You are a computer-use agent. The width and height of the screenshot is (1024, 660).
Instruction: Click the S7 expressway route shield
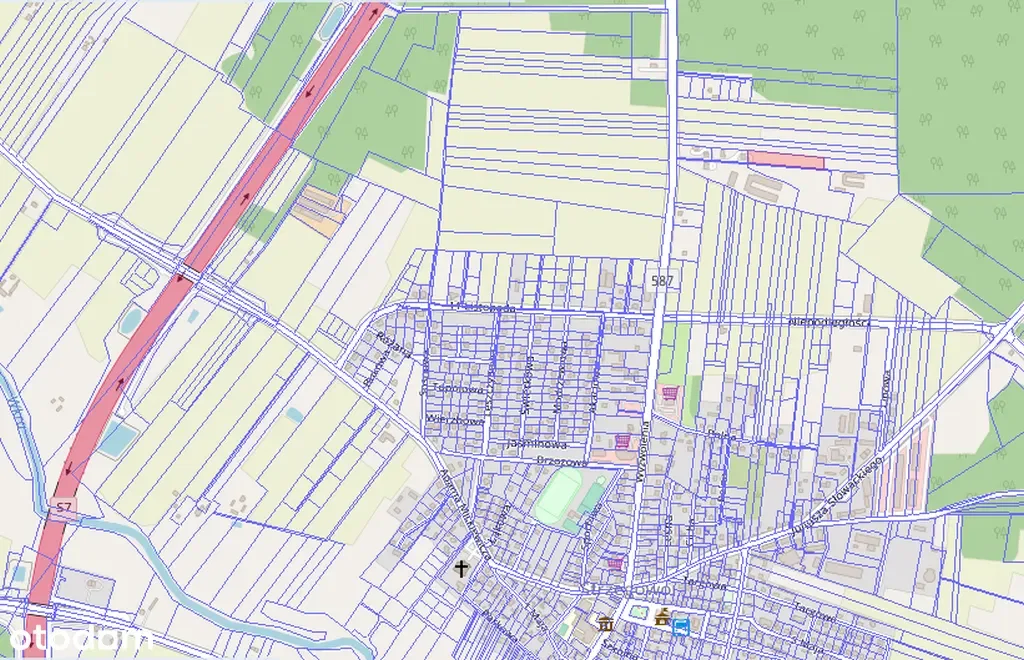(63, 509)
